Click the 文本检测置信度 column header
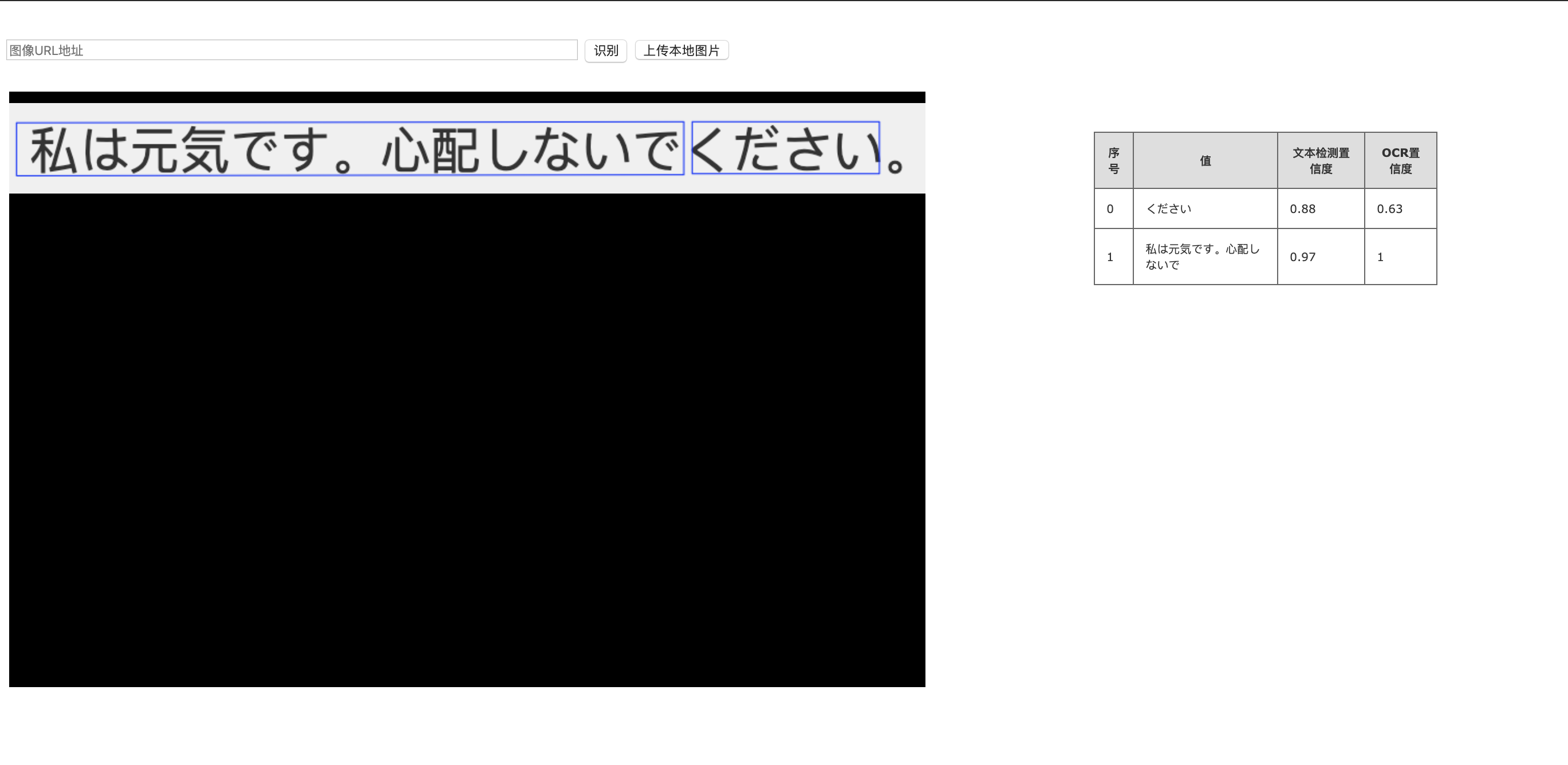This screenshot has height=765, width=1568. point(1321,161)
